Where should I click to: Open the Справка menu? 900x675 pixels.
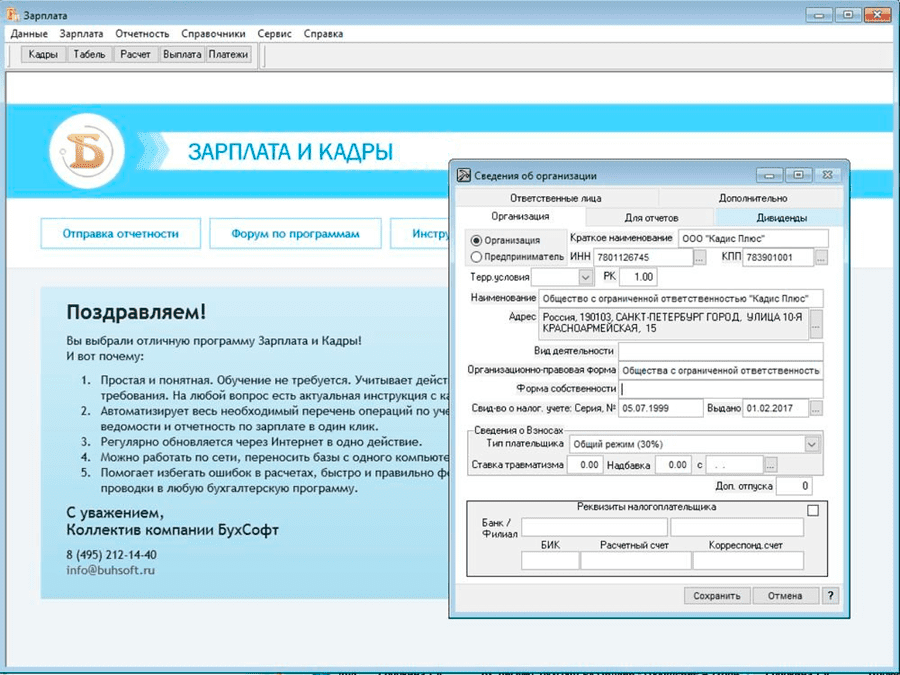[323, 34]
